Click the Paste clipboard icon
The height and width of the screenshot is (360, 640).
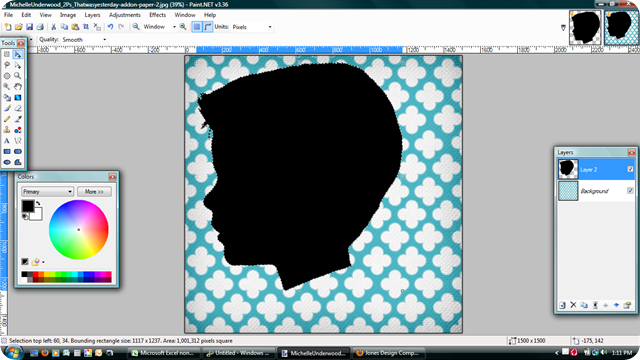coord(75,27)
